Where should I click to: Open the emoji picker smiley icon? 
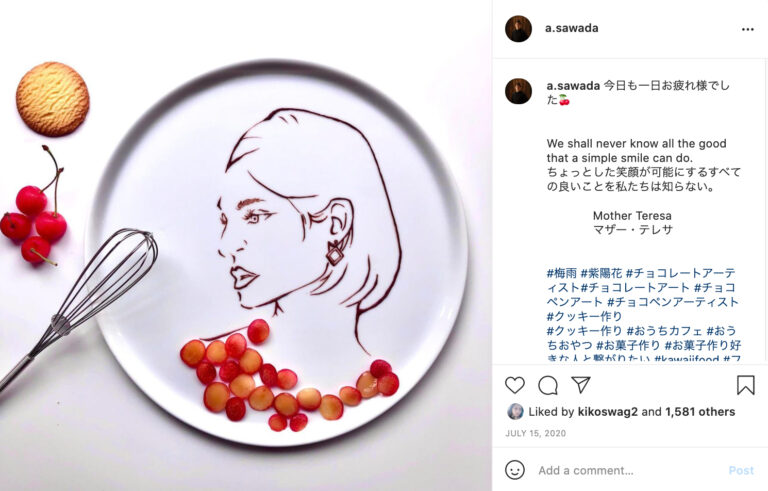click(x=515, y=470)
